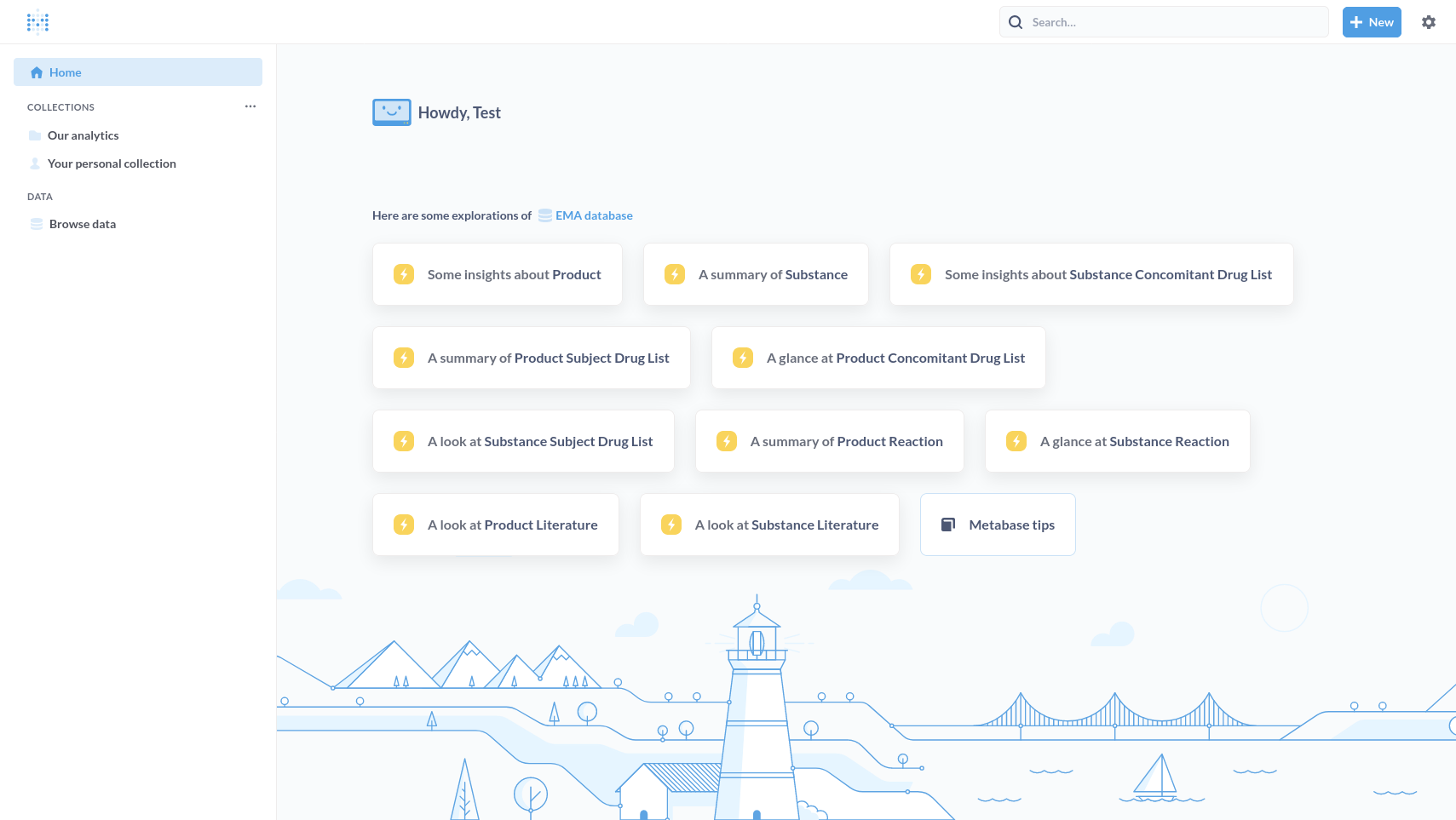This screenshot has height=820, width=1456.
Task: Click the DATA section heading
Action: [40, 197]
